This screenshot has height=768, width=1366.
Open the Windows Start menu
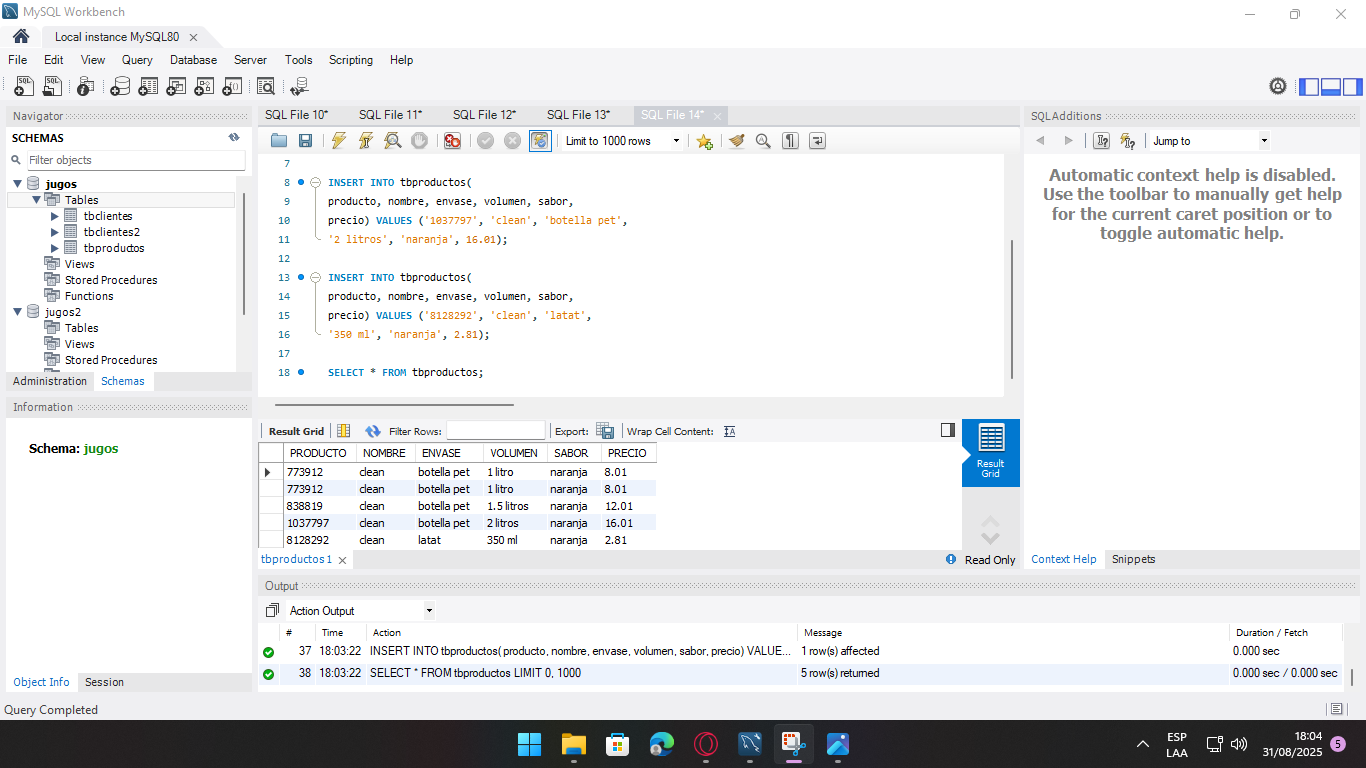point(529,744)
